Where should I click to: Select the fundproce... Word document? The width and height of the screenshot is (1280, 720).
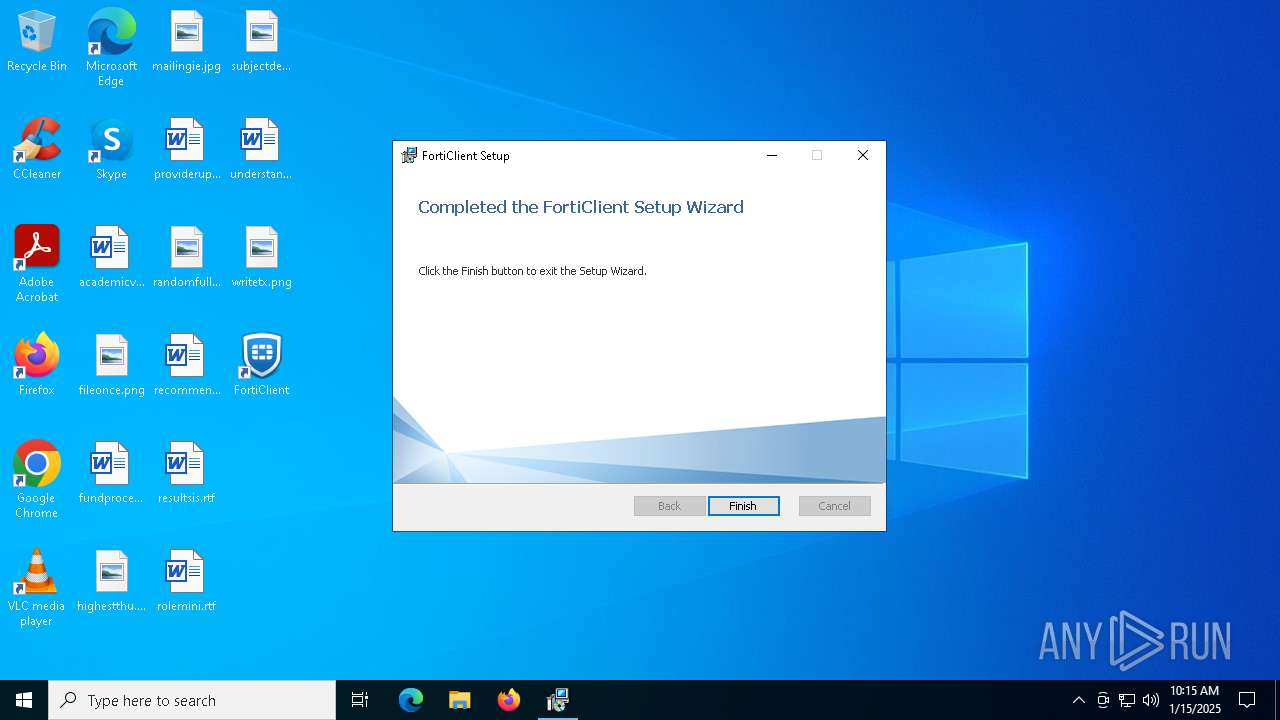tap(111, 474)
